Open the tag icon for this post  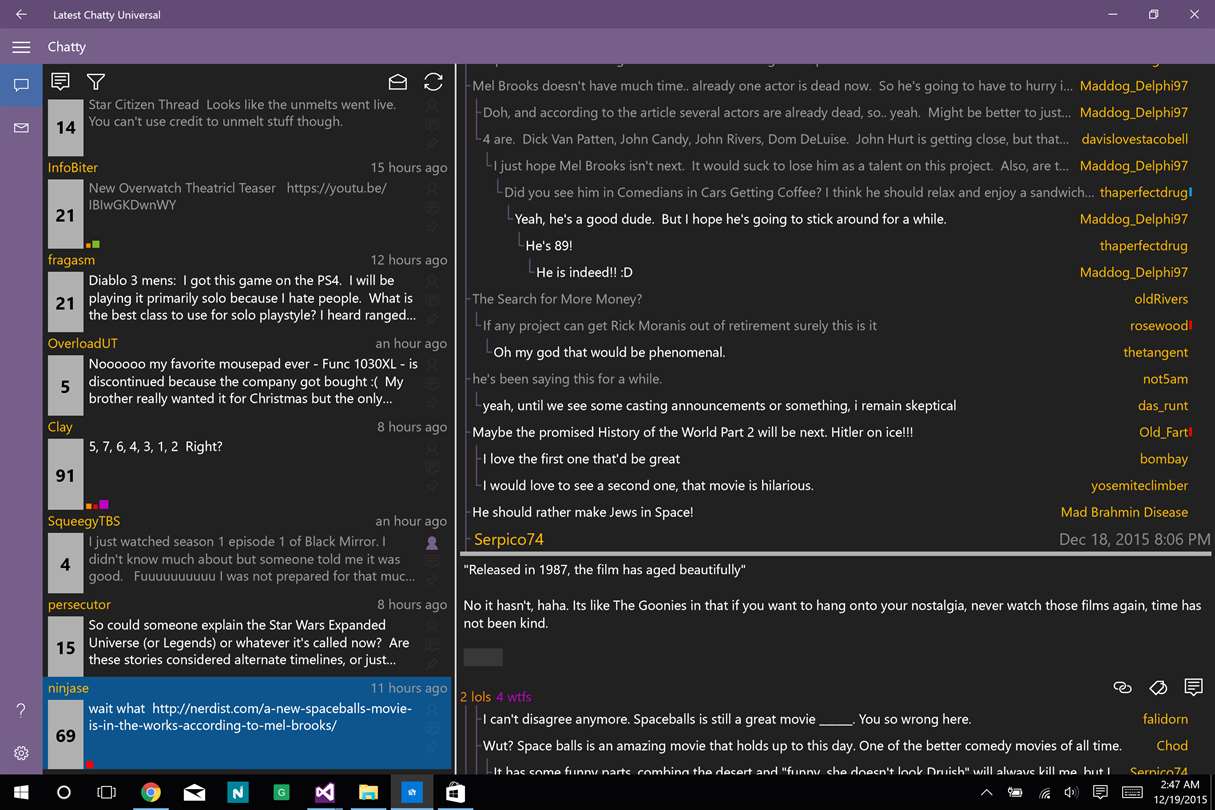(1158, 687)
